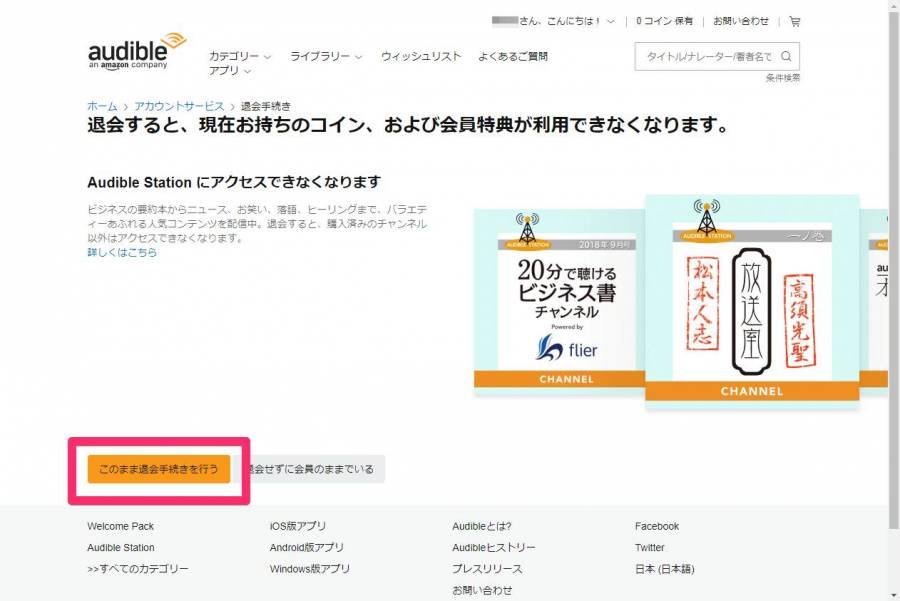Click お問い合わせ in the top bar
The image size is (900, 601).
(x=740, y=21)
